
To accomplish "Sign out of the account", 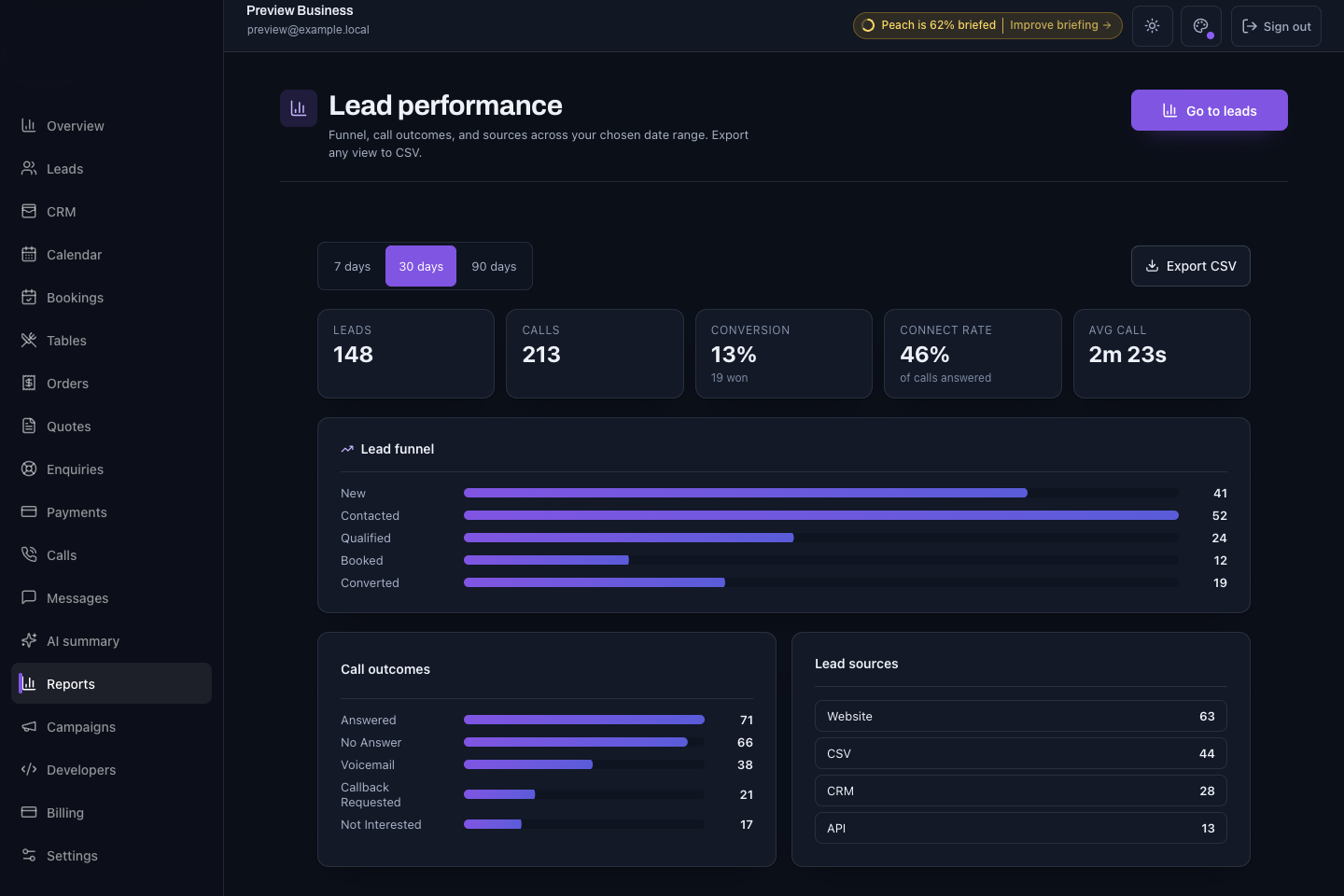I will point(1276,26).
